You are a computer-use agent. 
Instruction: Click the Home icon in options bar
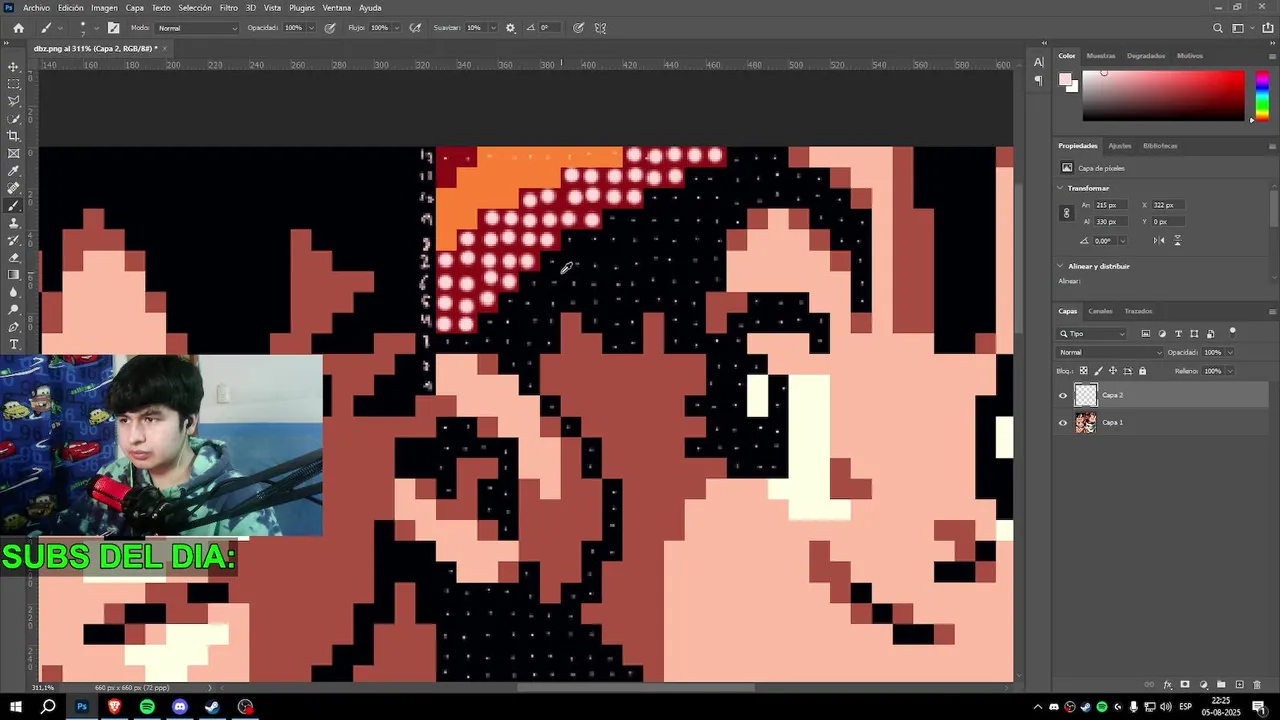(x=18, y=28)
